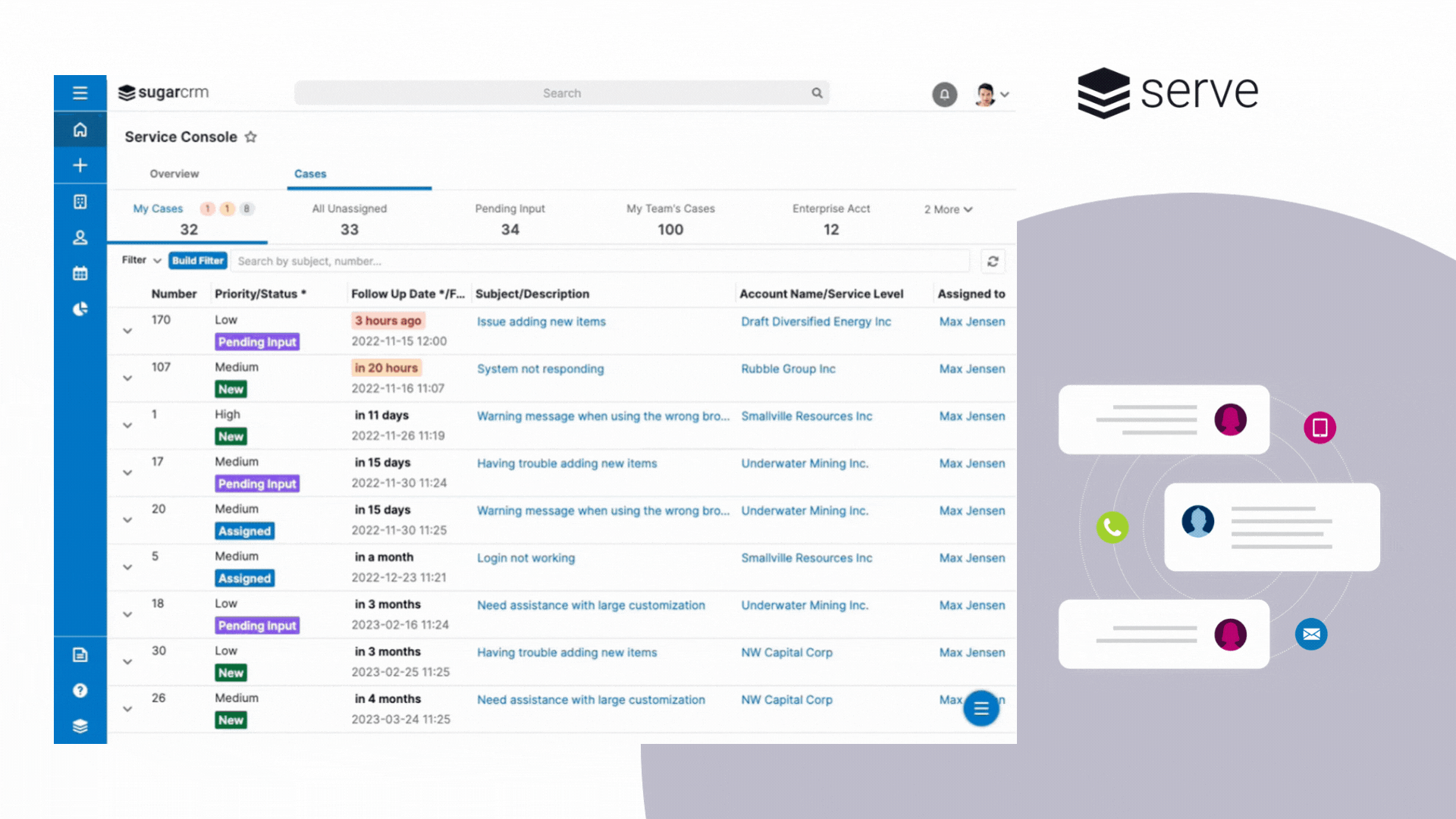
Task: Open the hamburger menu in the sidebar
Action: pyautogui.click(x=80, y=93)
